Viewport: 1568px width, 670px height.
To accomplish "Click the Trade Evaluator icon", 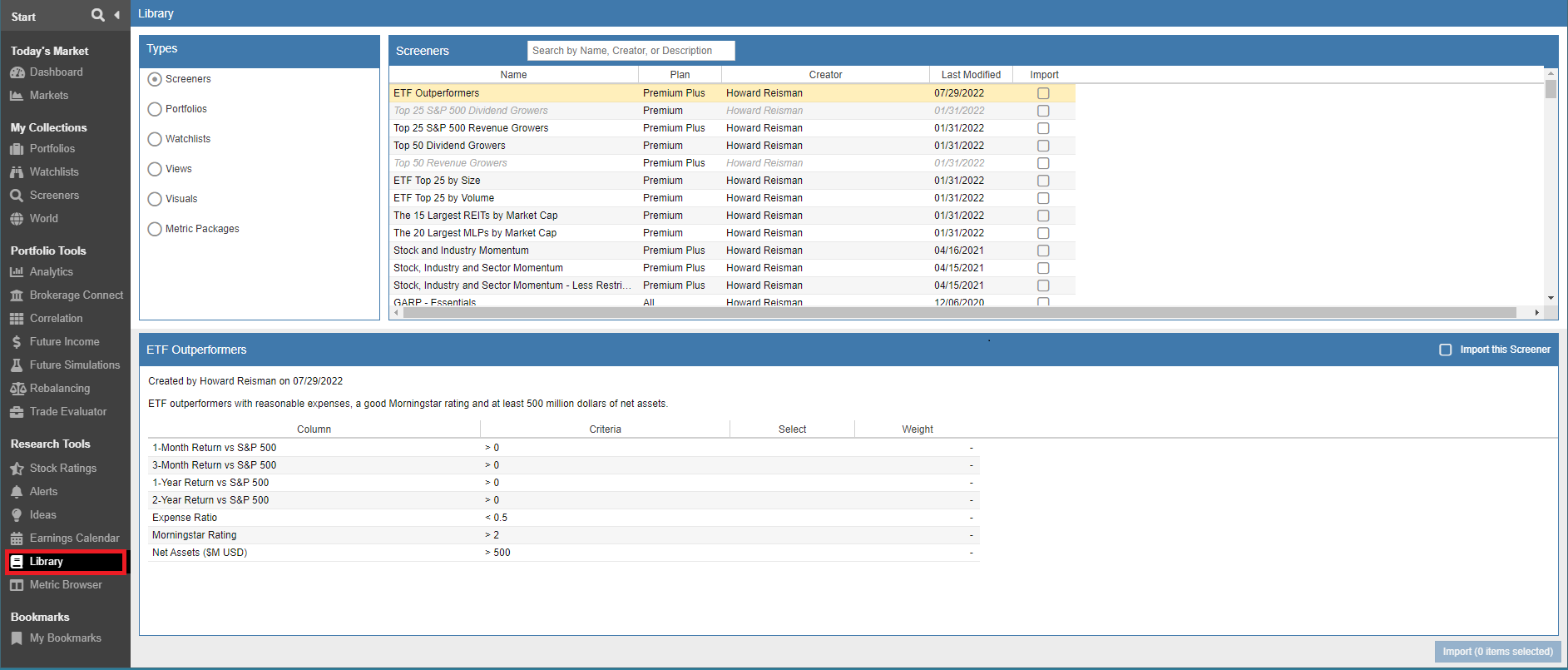I will click(17, 412).
